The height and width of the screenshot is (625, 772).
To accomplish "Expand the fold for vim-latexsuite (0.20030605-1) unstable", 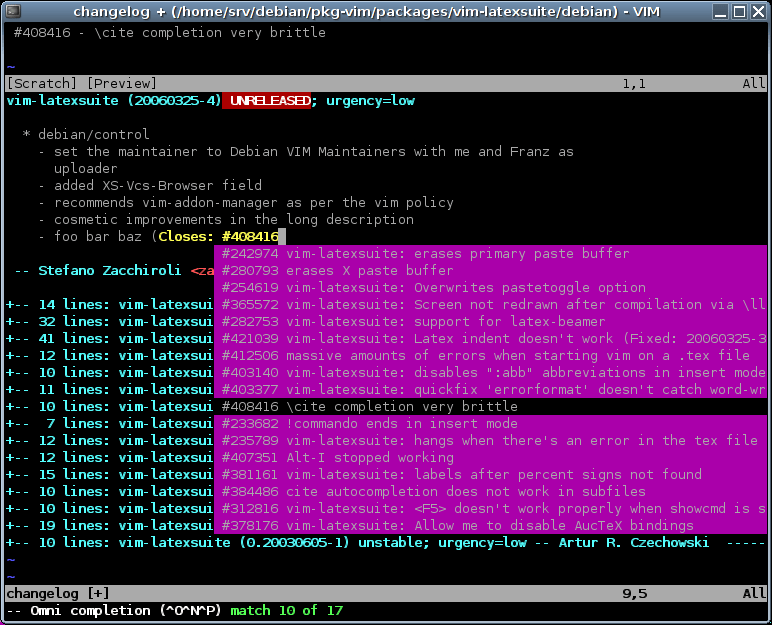I will coord(386,542).
